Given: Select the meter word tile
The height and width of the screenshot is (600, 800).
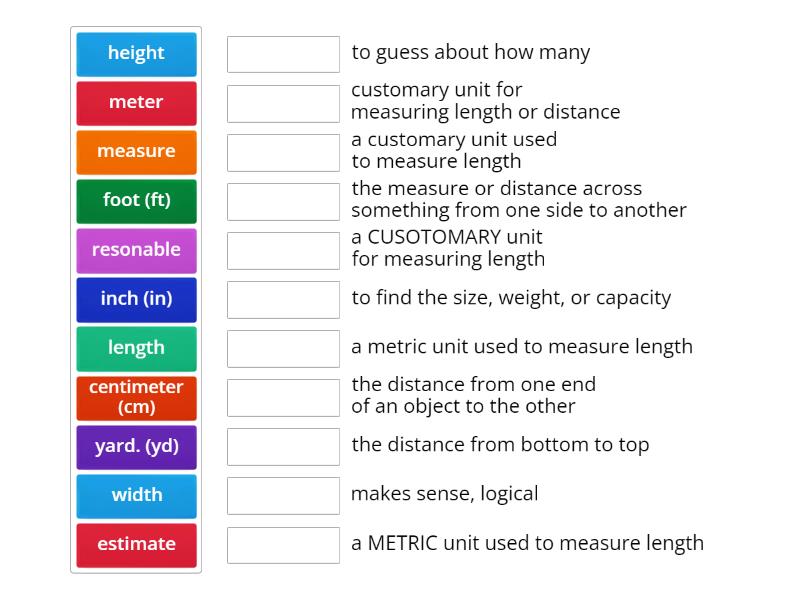Looking at the screenshot, I should click(136, 103).
